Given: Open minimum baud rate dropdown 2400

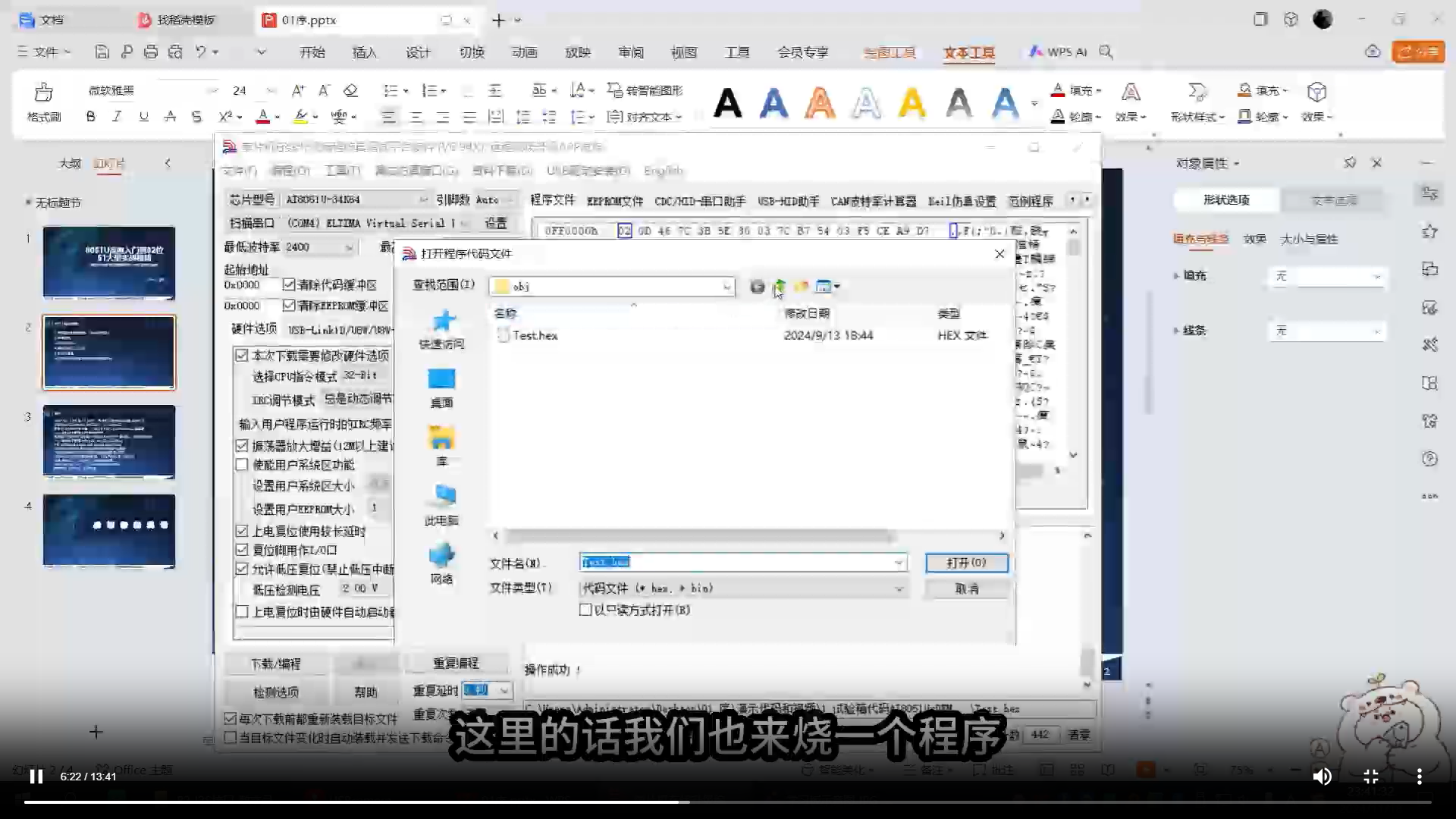Looking at the screenshot, I should tap(349, 247).
